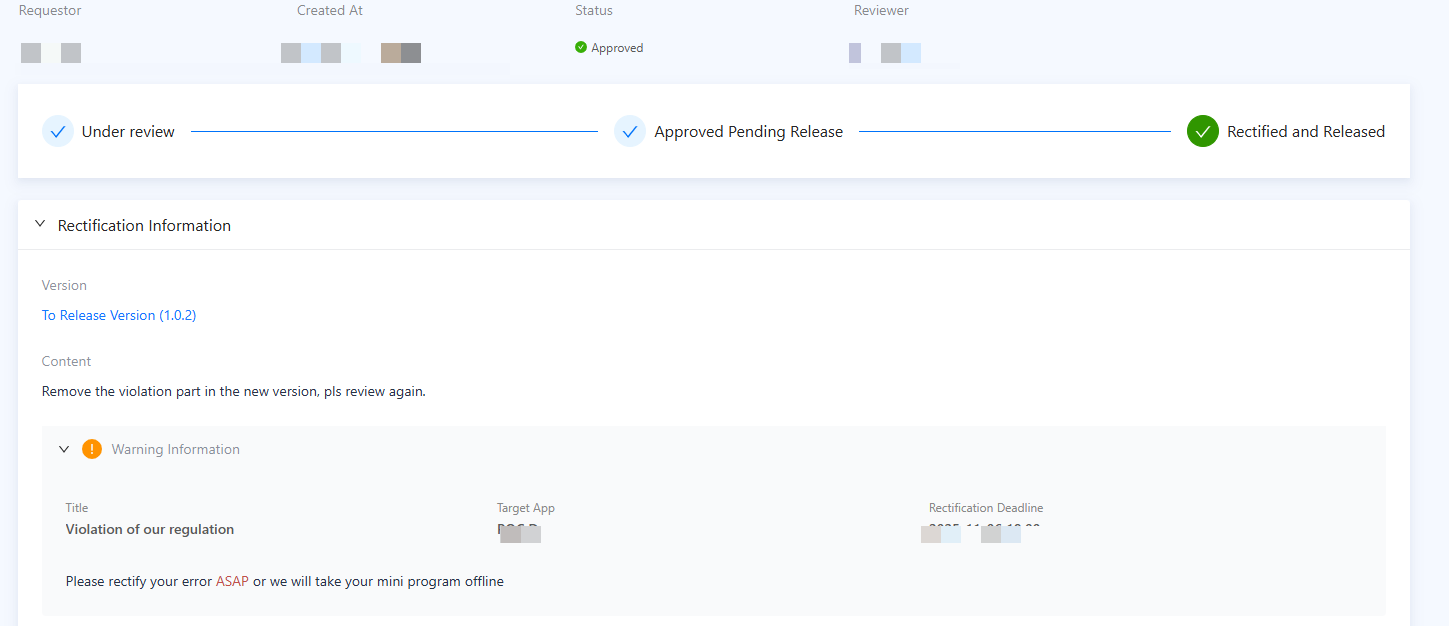Click the orange warning exclamation icon
The width and height of the screenshot is (1449, 626).
[92, 449]
